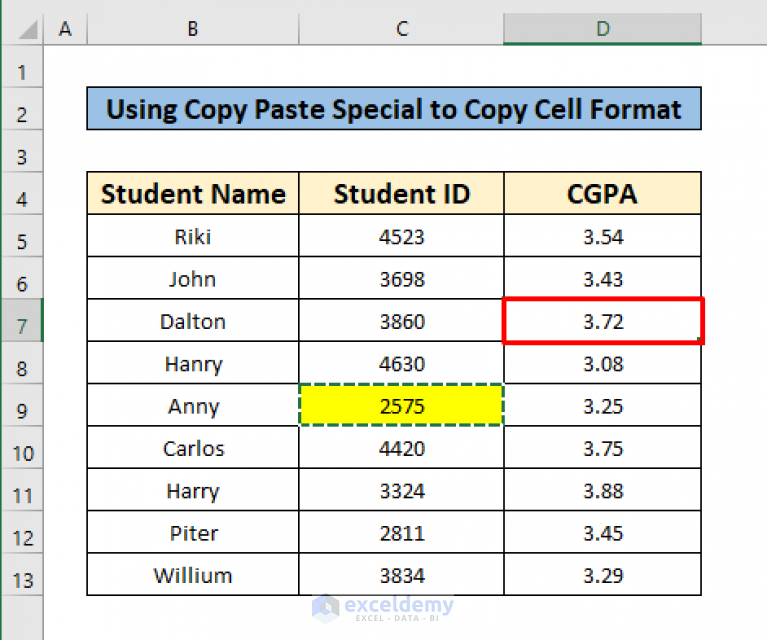
Task: Select column B header
Action: (193, 29)
